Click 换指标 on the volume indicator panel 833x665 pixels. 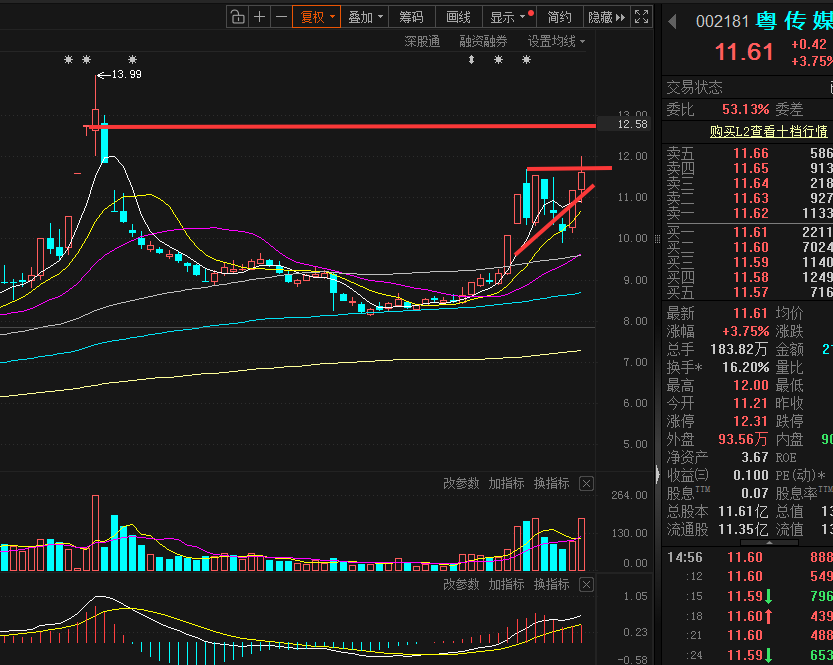pyautogui.click(x=551, y=483)
